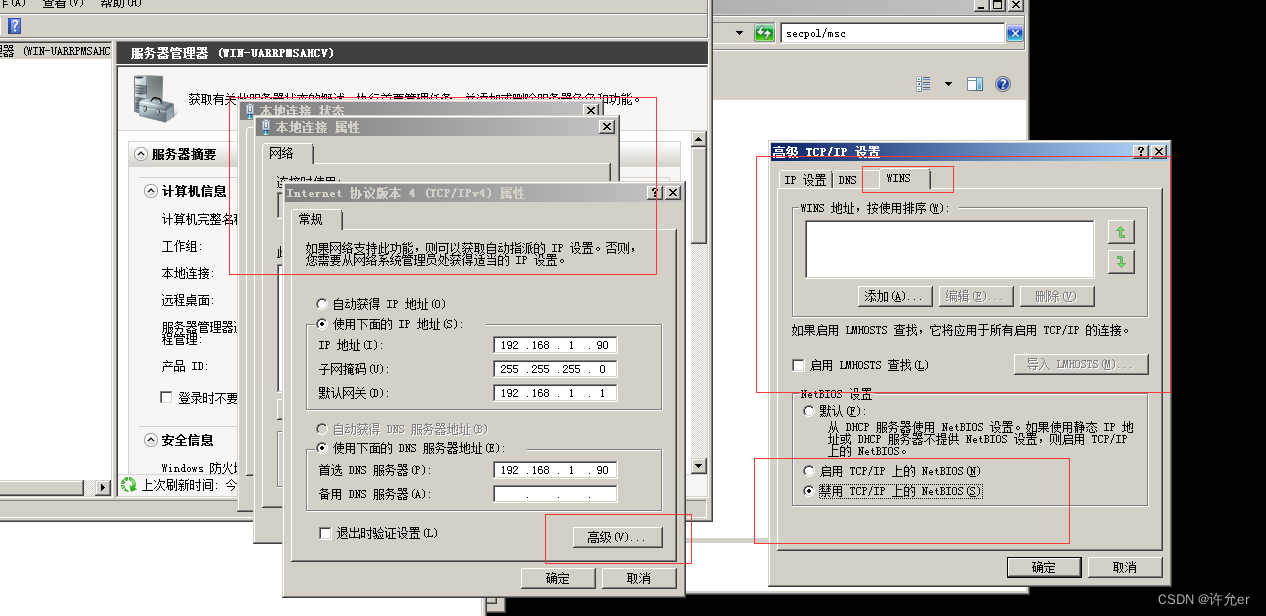Click the secpol/msc text field
This screenshot has width=1266, height=616.
pos(892,33)
